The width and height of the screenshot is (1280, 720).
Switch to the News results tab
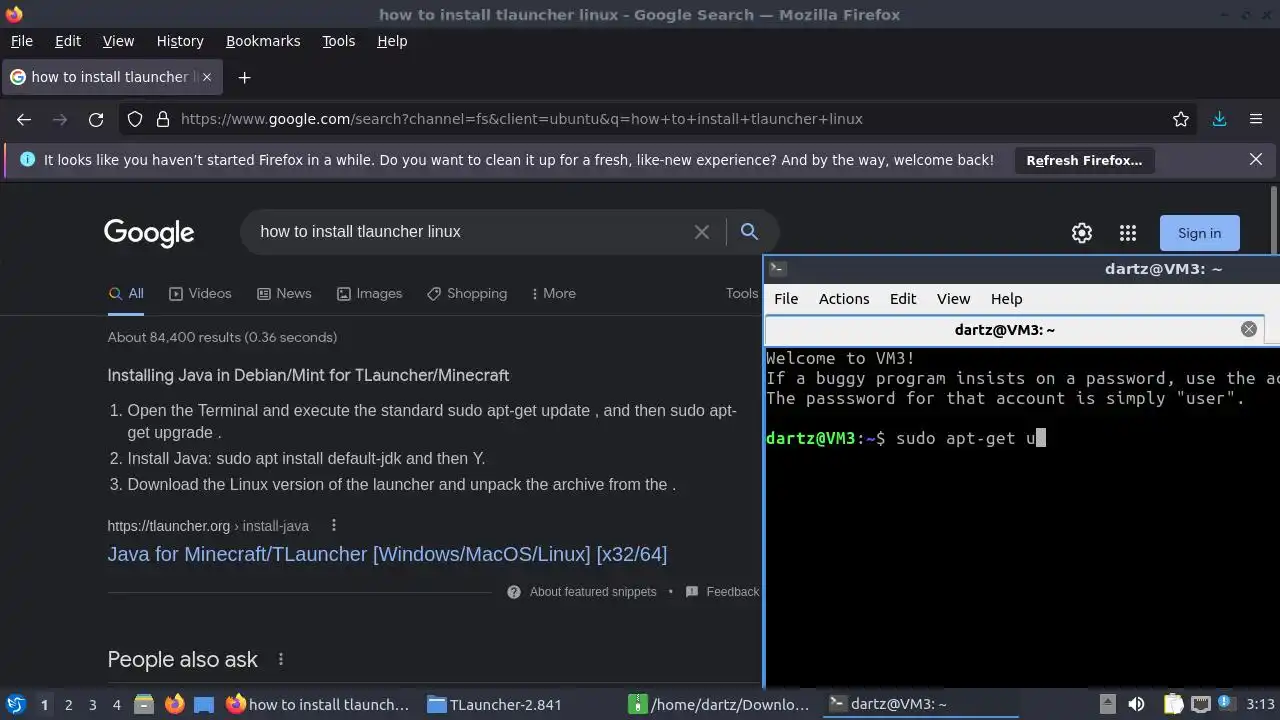[x=284, y=294]
